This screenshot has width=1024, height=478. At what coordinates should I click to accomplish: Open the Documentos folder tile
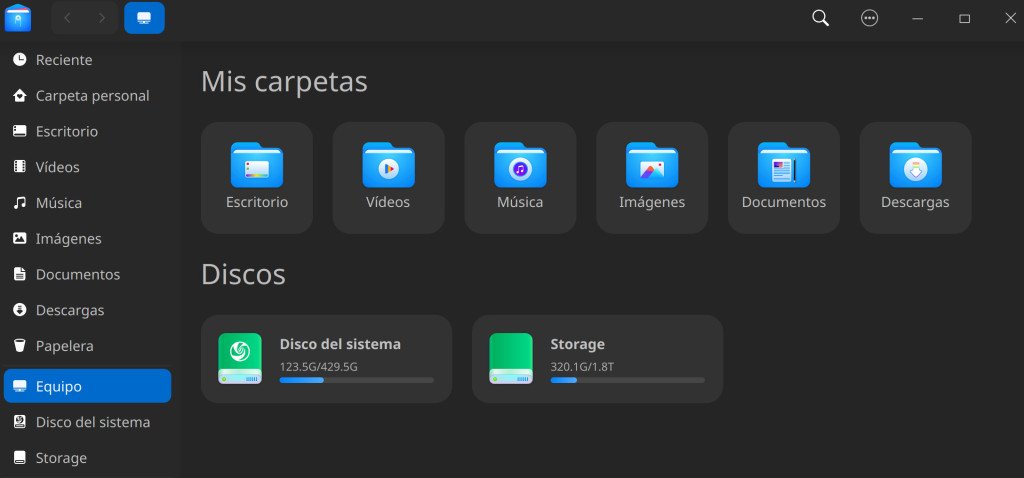tap(784, 178)
